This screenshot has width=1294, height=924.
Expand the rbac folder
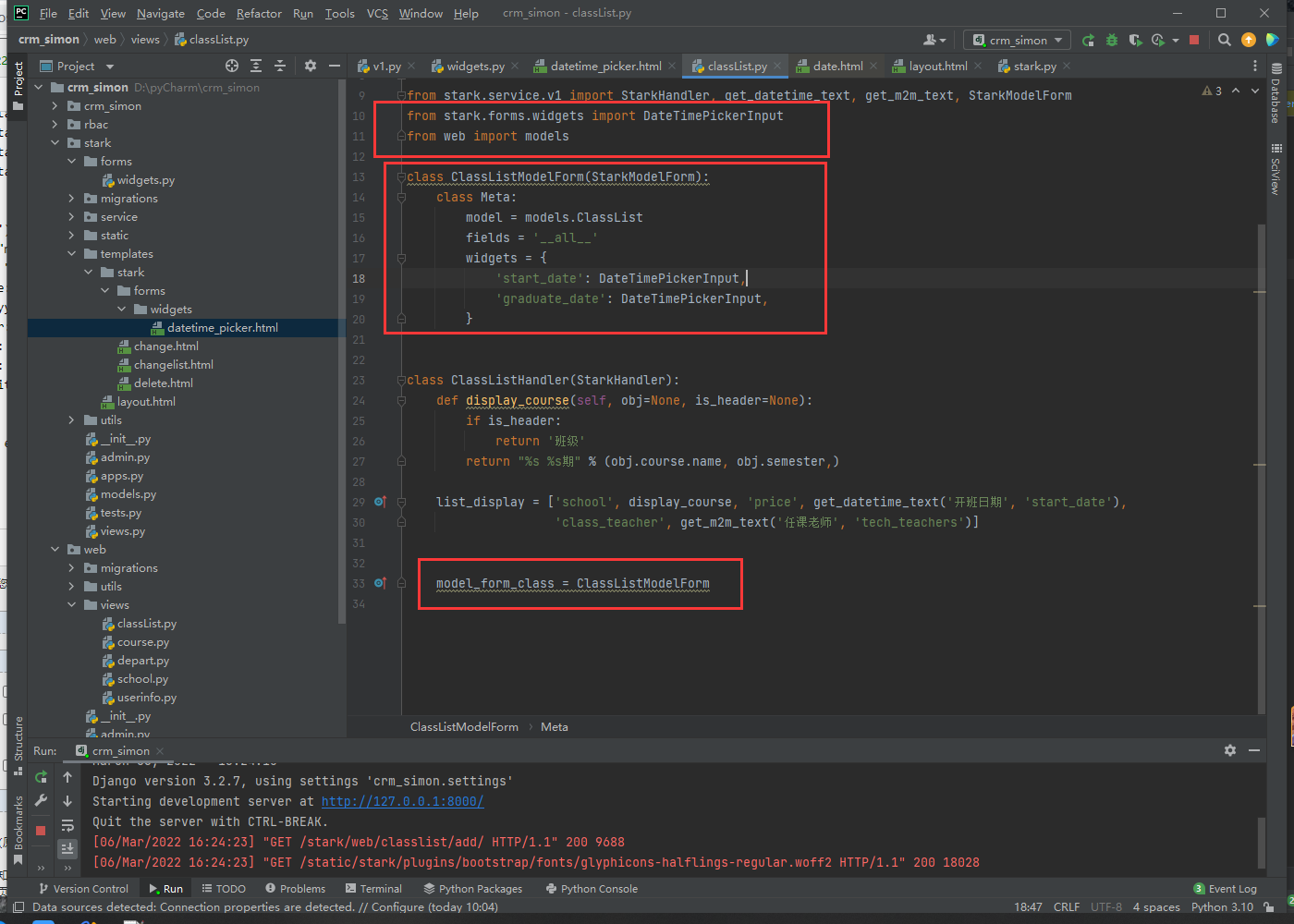tap(55, 124)
